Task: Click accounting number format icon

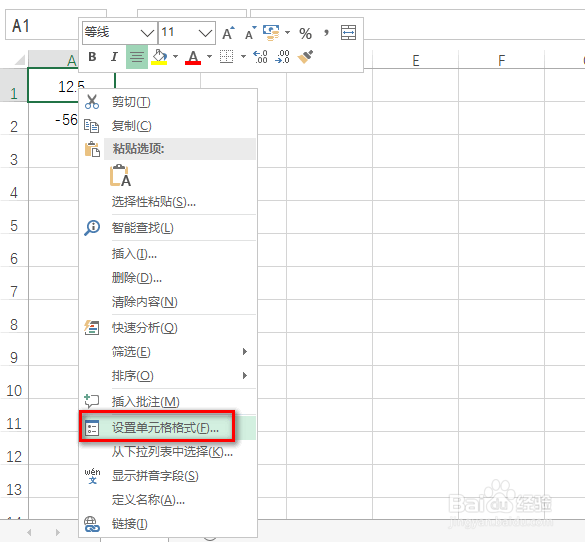Action: pyautogui.click(x=271, y=33)
